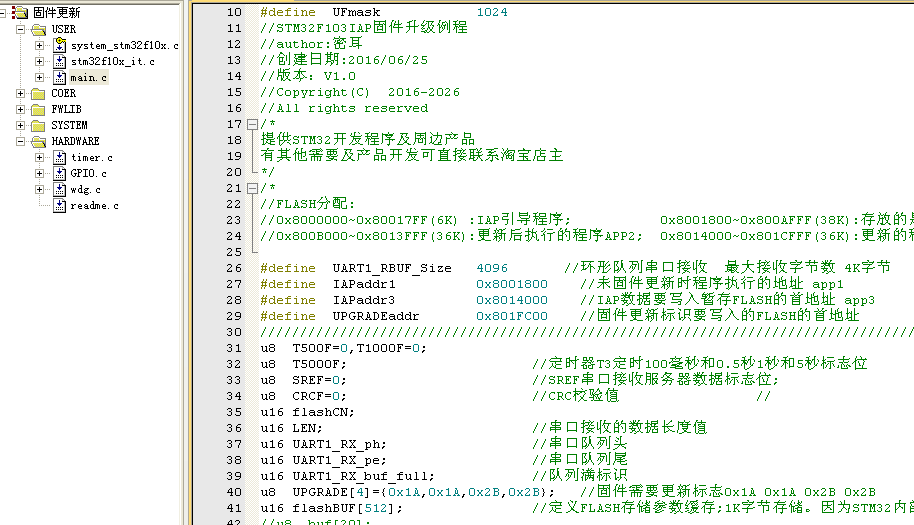Screen dimensions: 914x525
Task: Select the SYSTEM group label
Action: (69, 125)
